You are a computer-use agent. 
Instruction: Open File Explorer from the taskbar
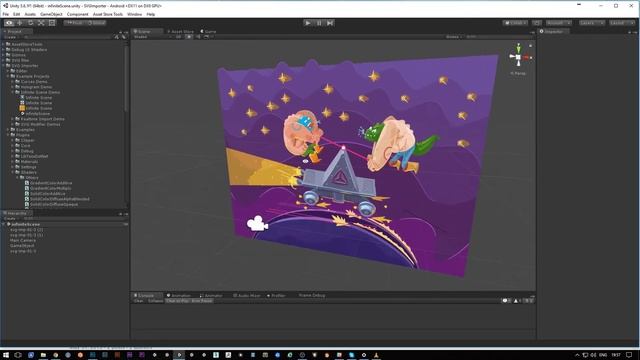(x=43, y=355)
